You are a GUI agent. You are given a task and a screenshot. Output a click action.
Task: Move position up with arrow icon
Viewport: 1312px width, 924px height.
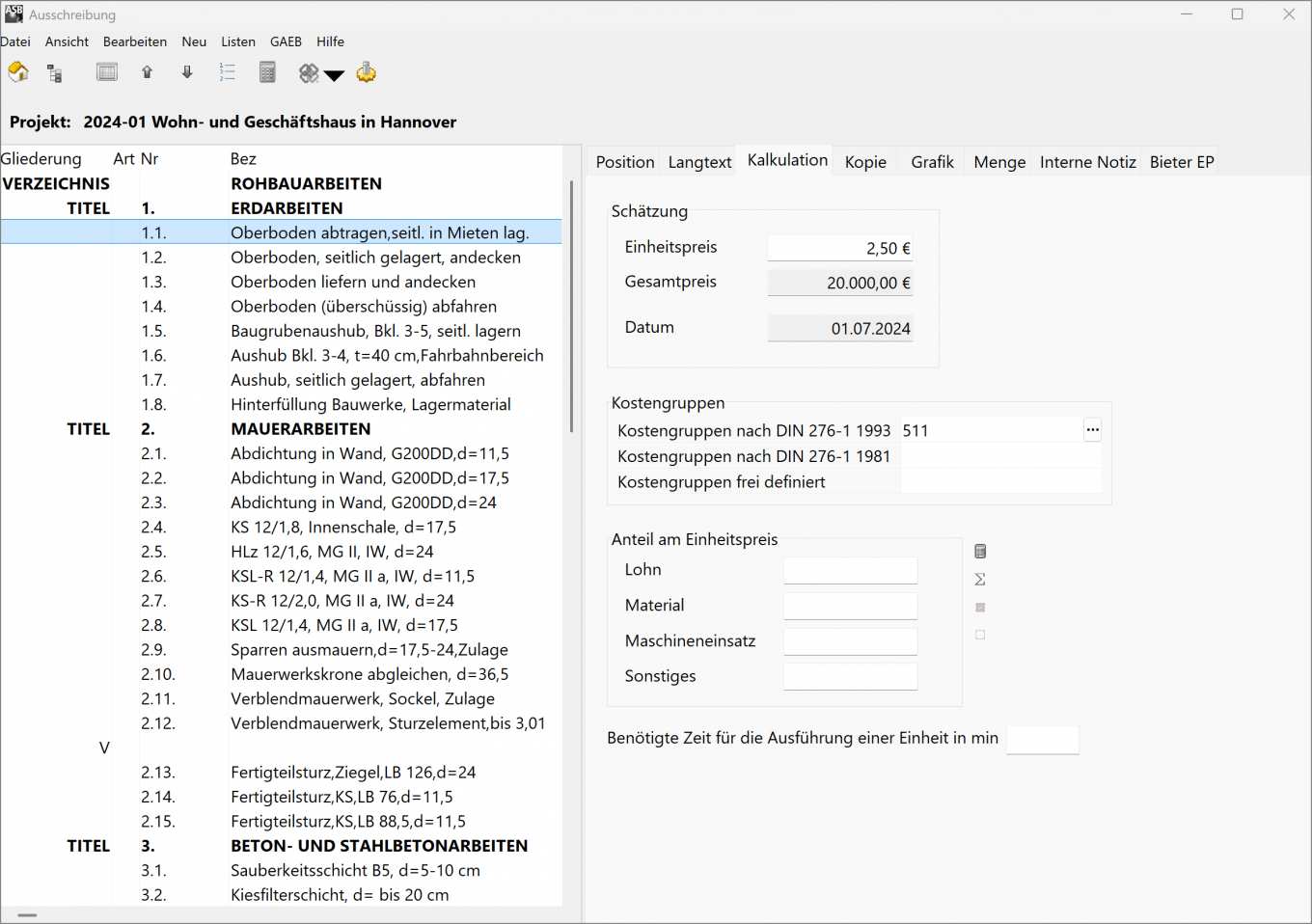[x=148, y=72]
